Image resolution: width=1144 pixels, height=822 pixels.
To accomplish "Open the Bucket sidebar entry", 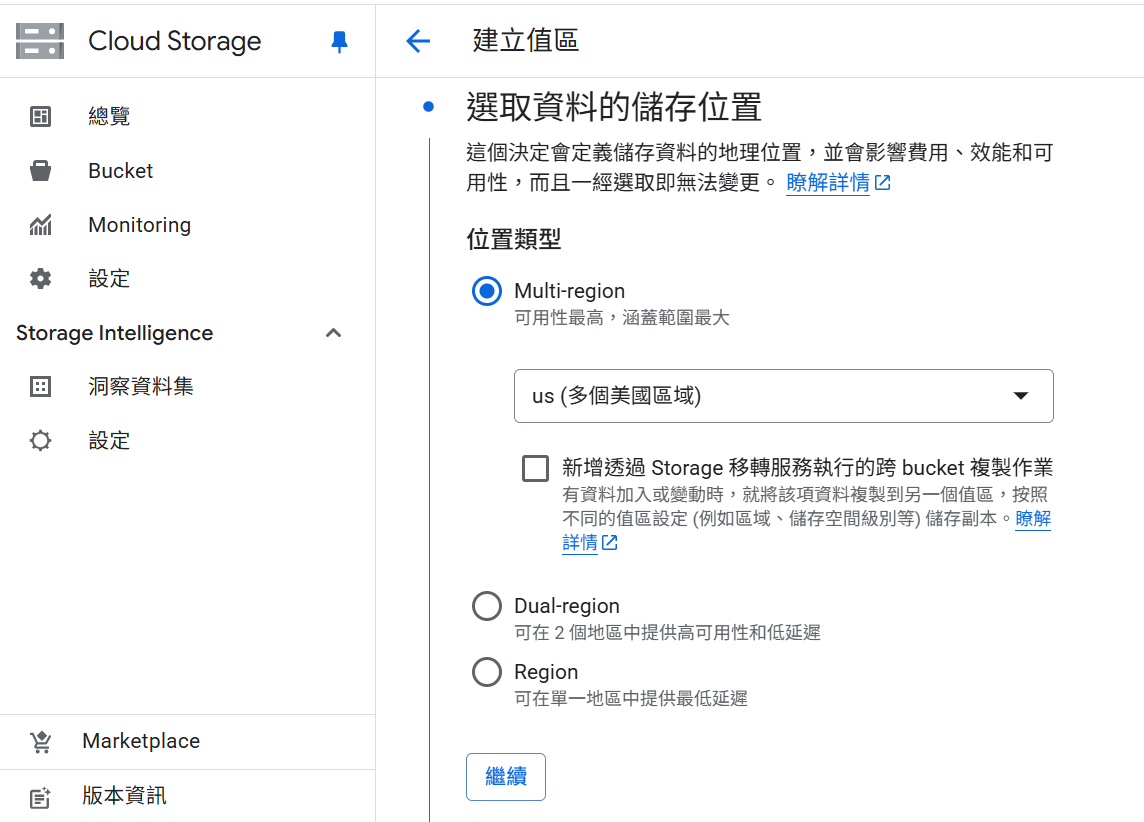I will pos(120,170).
